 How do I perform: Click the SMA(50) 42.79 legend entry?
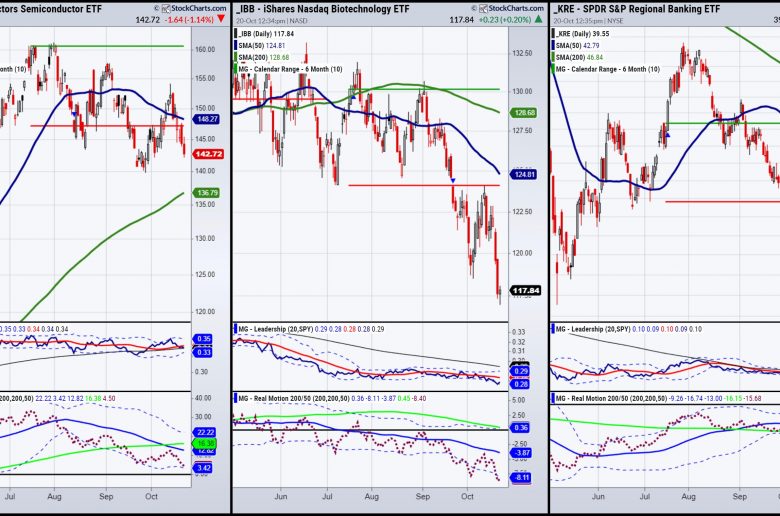[x=578, y=45]
